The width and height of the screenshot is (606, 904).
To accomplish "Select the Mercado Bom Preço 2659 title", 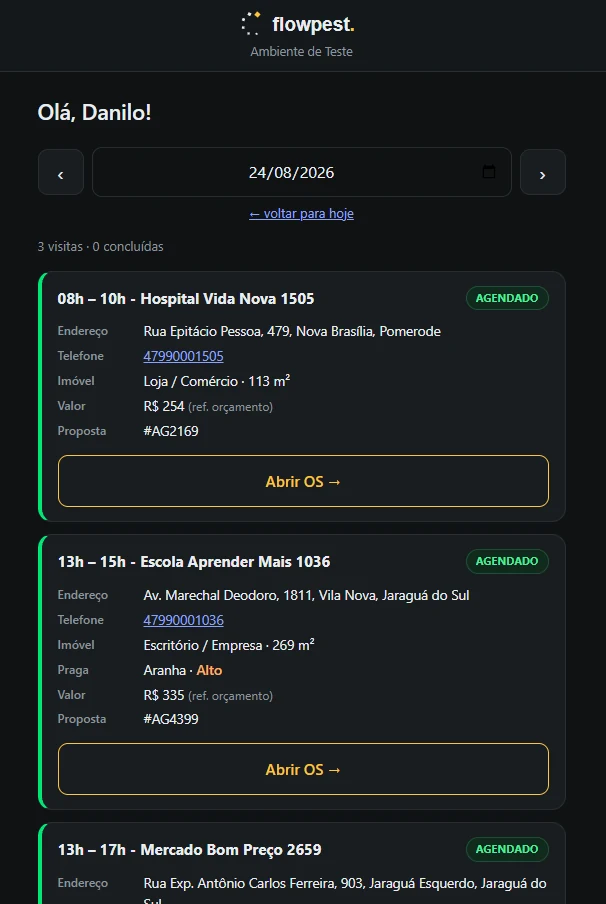I will coord(231,850).
